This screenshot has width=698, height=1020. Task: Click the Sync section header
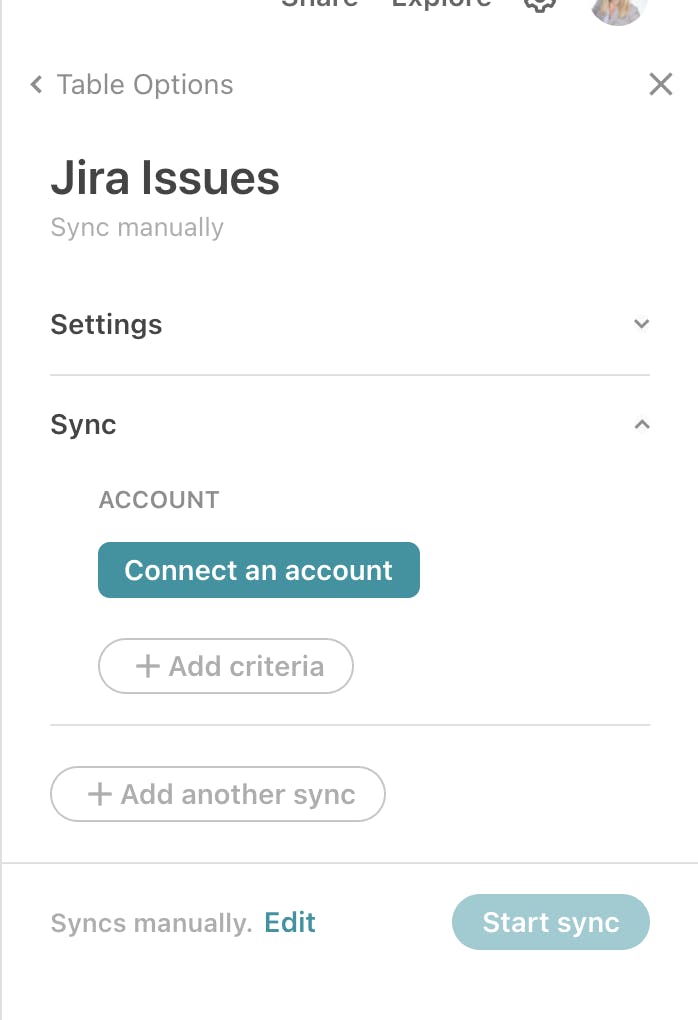[350, 424]
